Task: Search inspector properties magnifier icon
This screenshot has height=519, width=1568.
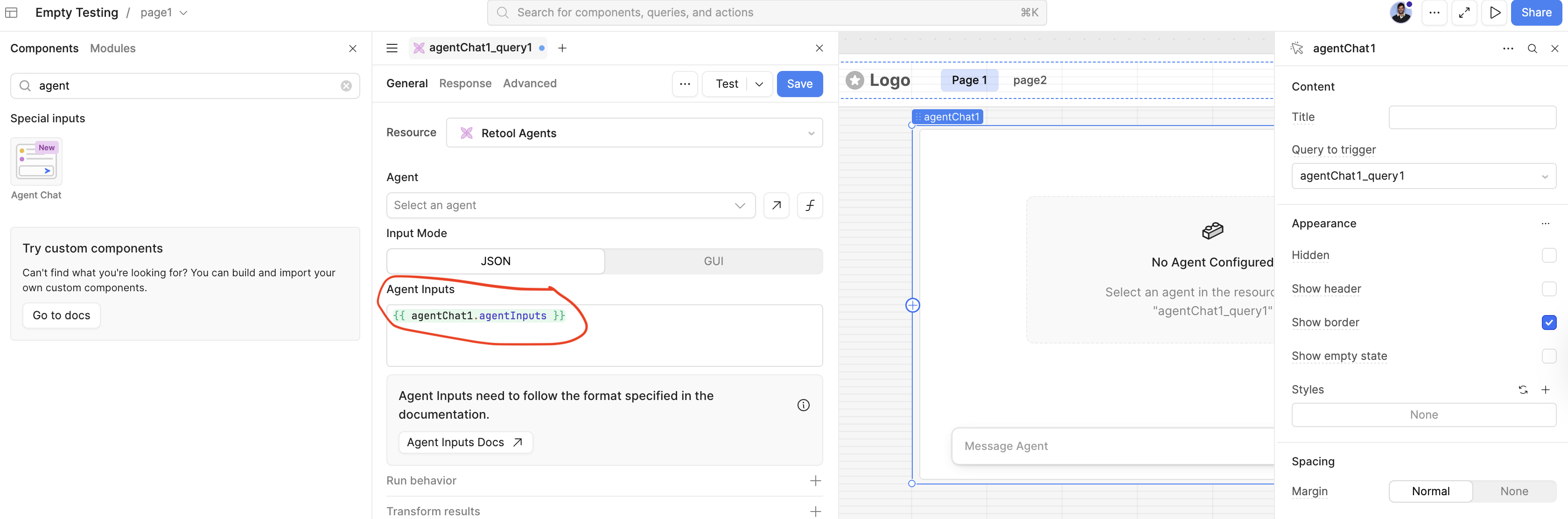Action: [1532, 49]
